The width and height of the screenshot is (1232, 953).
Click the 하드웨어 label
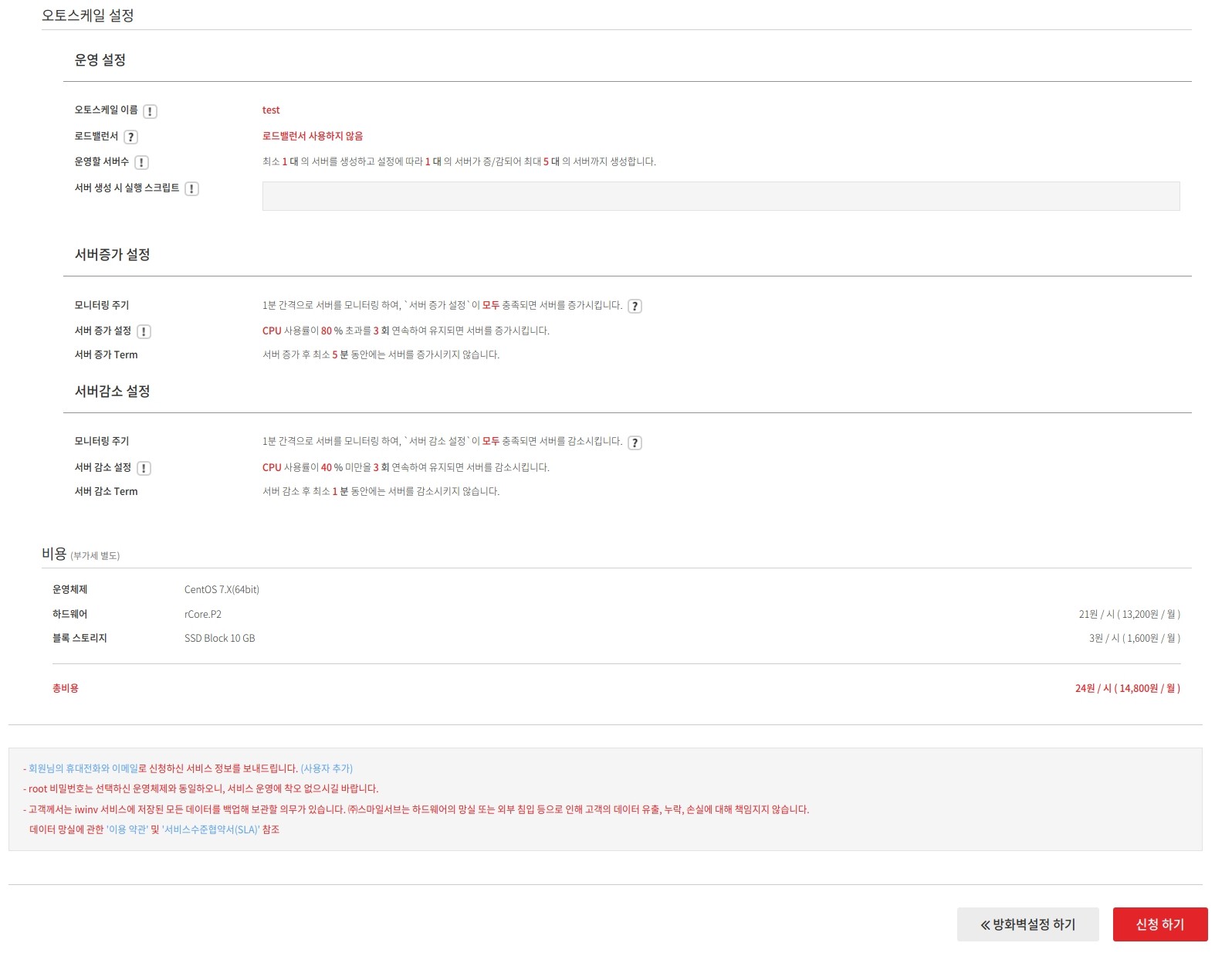pos(70,614)
